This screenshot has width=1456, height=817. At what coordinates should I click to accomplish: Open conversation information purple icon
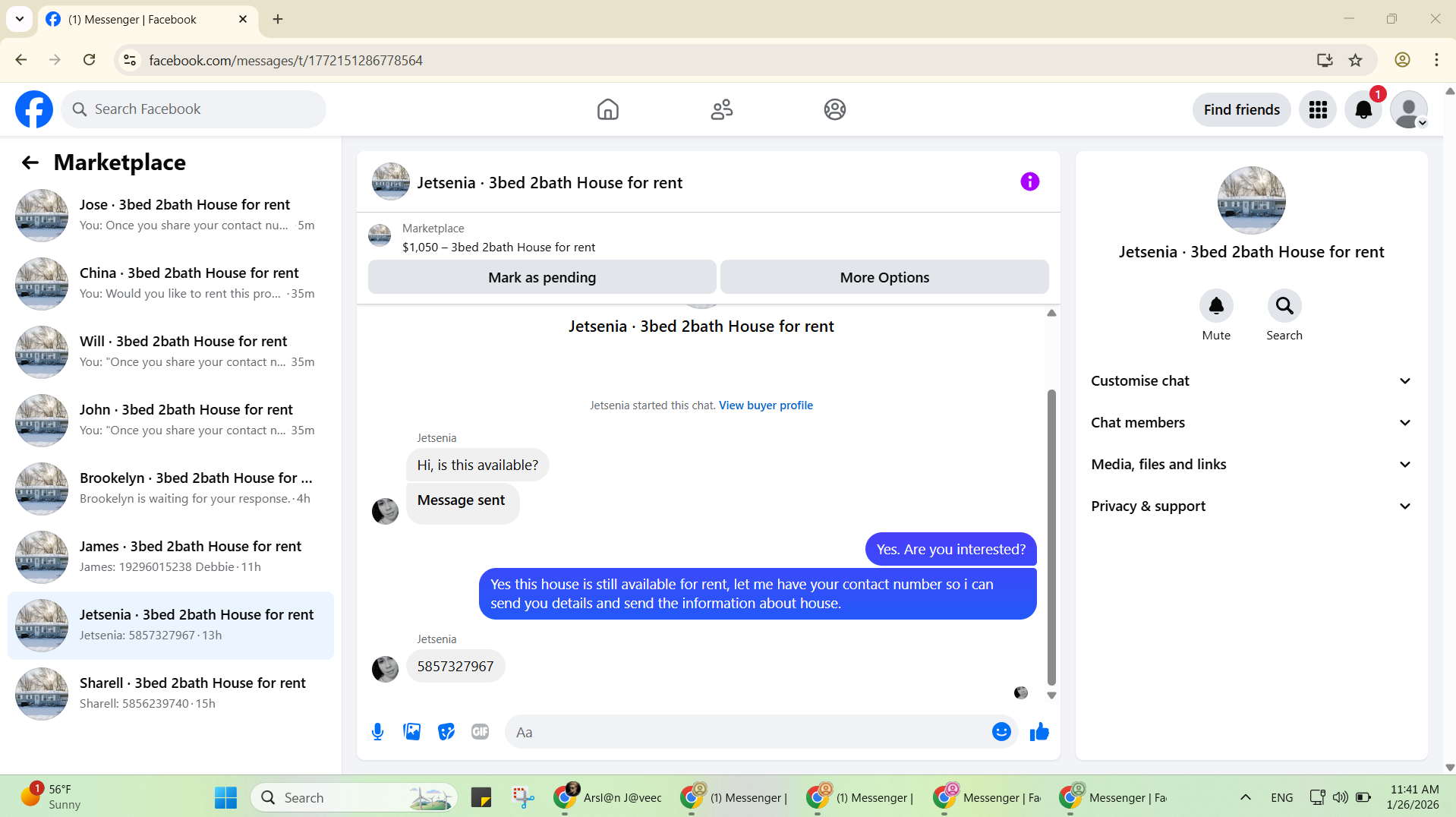pos(1029,181)
